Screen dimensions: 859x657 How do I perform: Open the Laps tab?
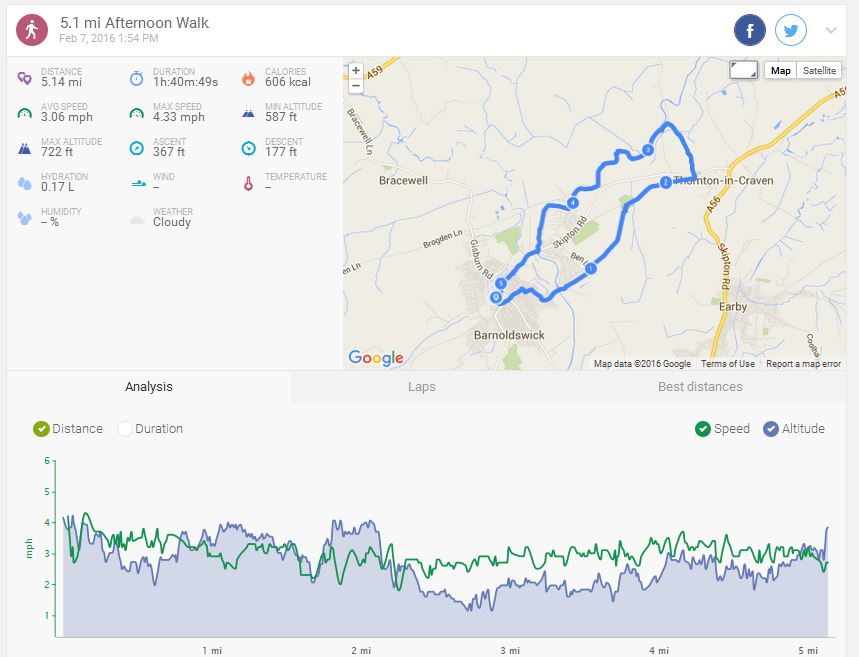point(421,387)
